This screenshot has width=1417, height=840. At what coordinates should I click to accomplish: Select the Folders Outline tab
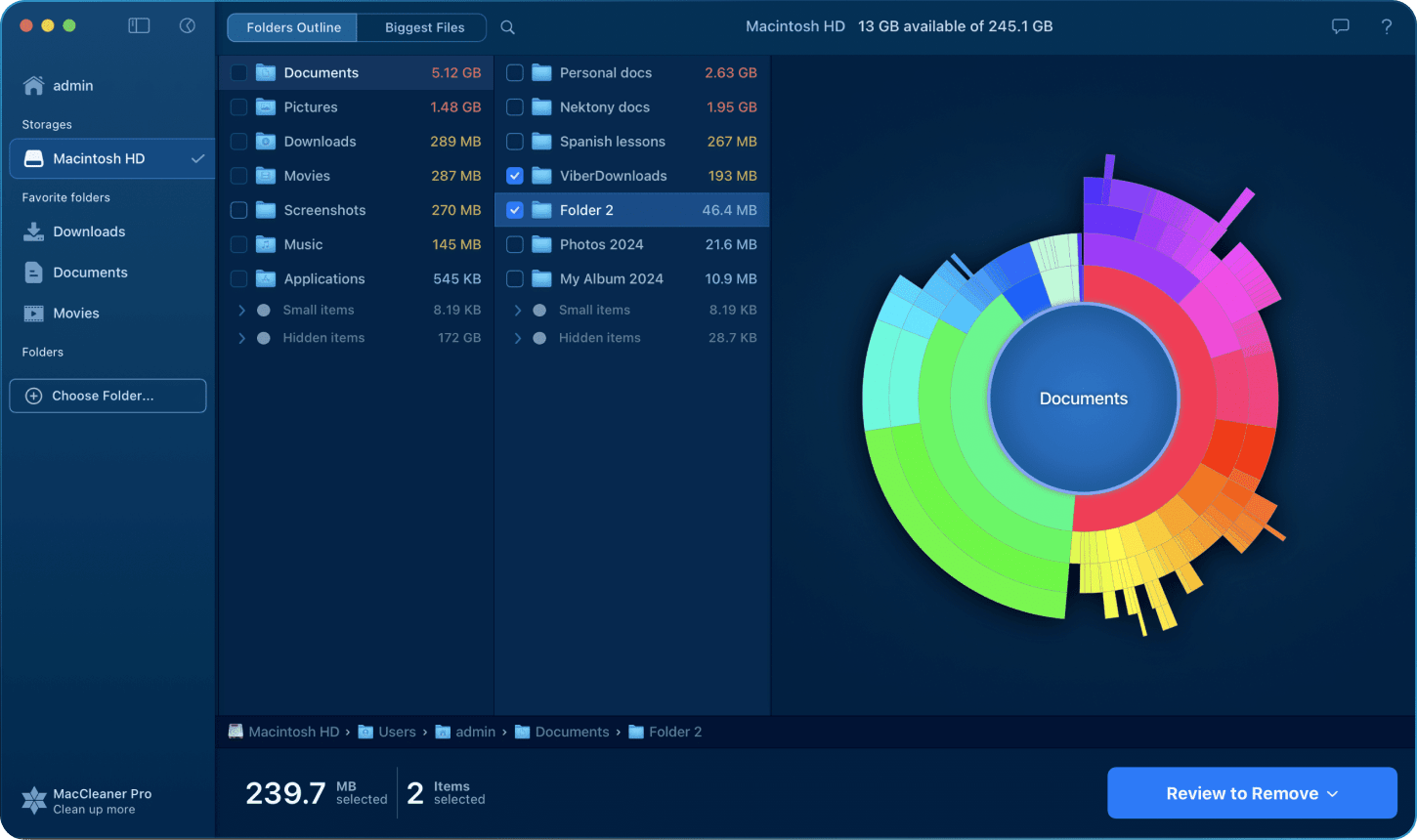[291, 27]
